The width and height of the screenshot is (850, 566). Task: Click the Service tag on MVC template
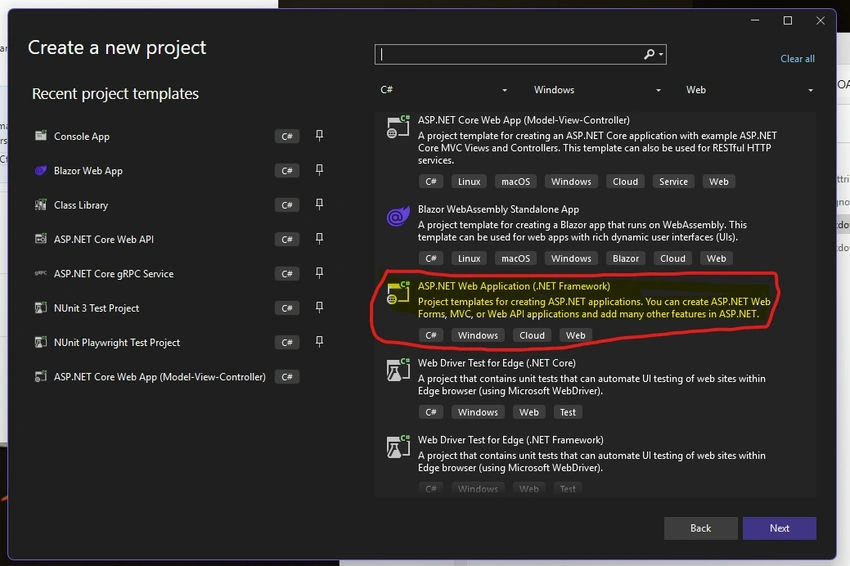click(673, 182)
